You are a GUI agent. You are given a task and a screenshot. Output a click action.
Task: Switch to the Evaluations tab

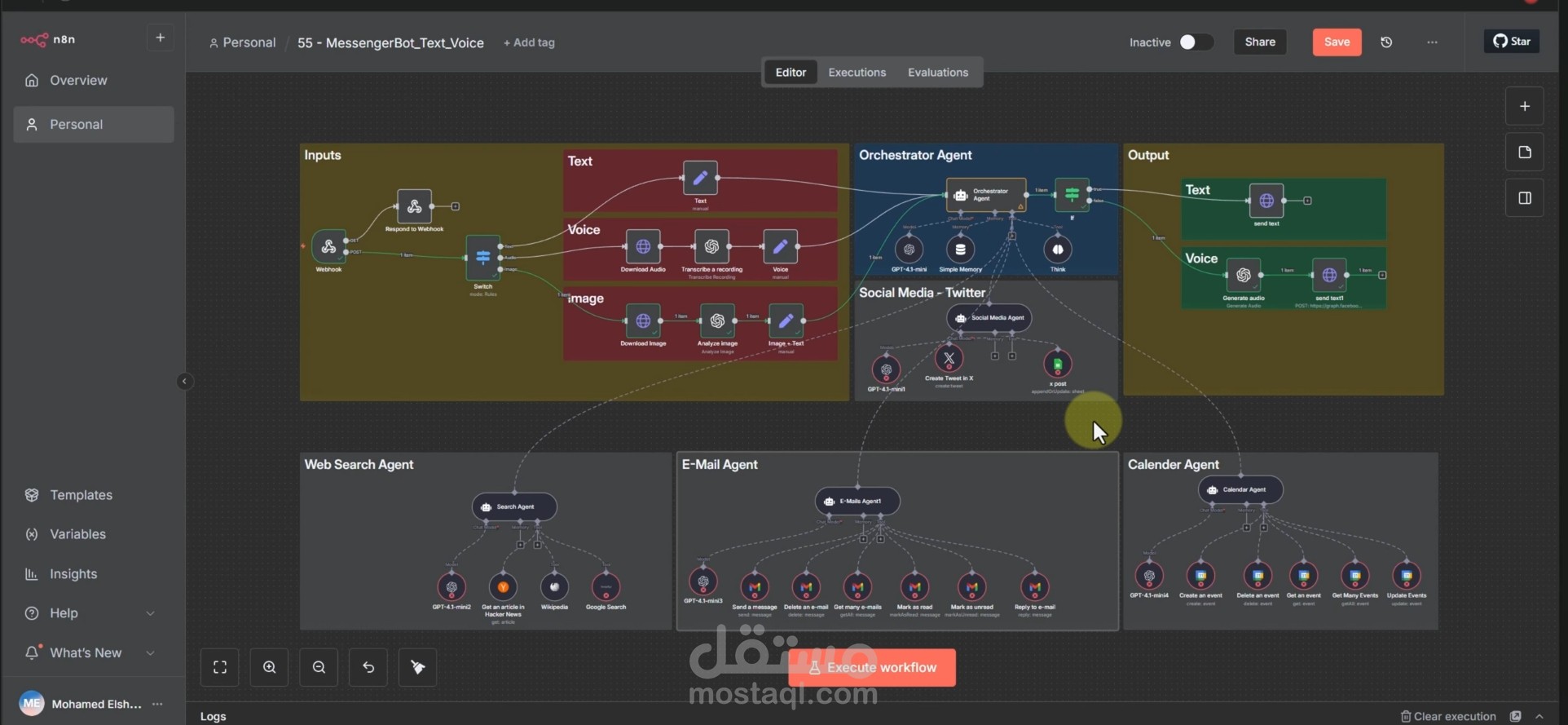(x=938, y=73)
